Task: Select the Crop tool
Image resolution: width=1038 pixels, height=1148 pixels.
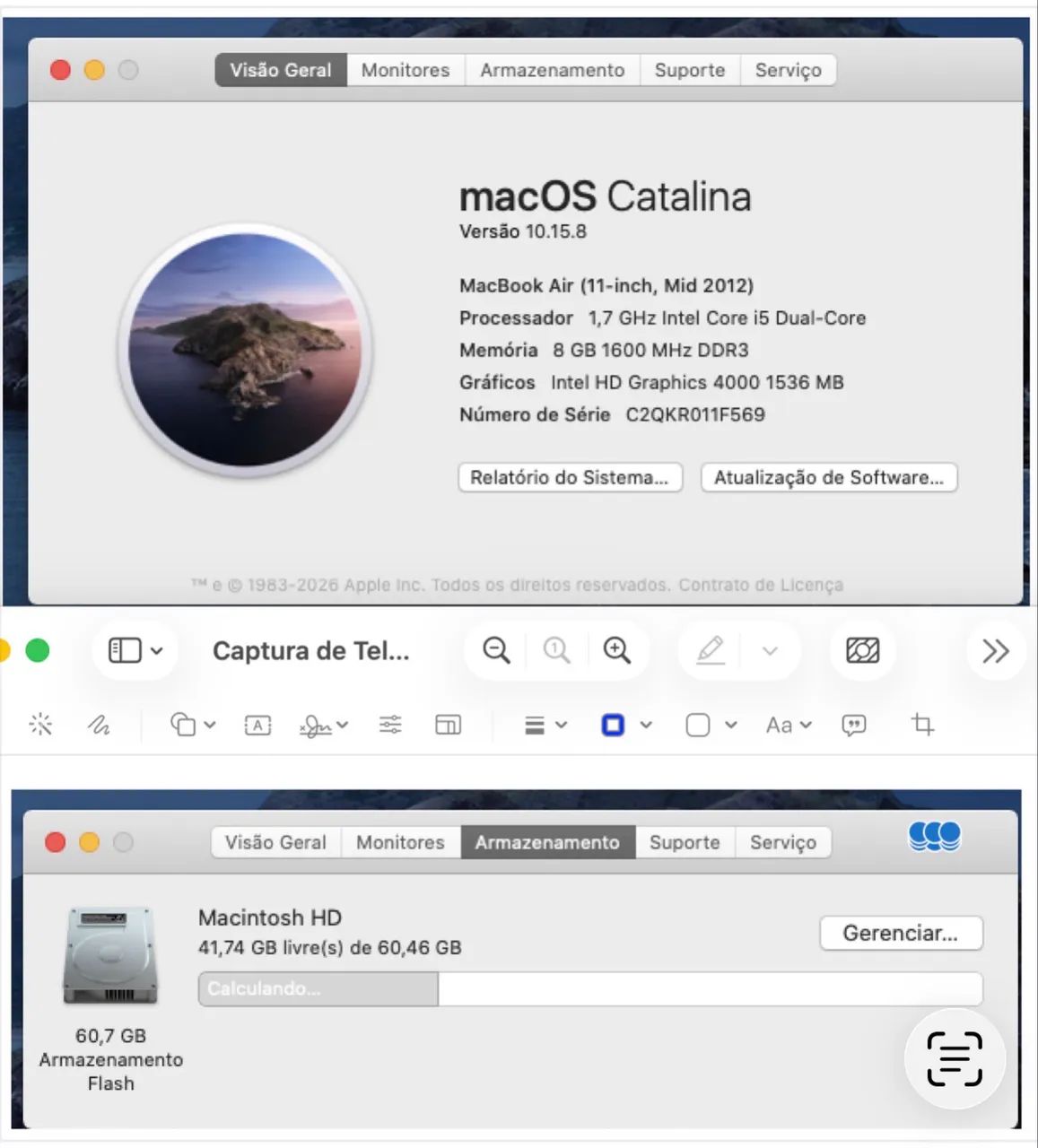Action: (922, 724)
